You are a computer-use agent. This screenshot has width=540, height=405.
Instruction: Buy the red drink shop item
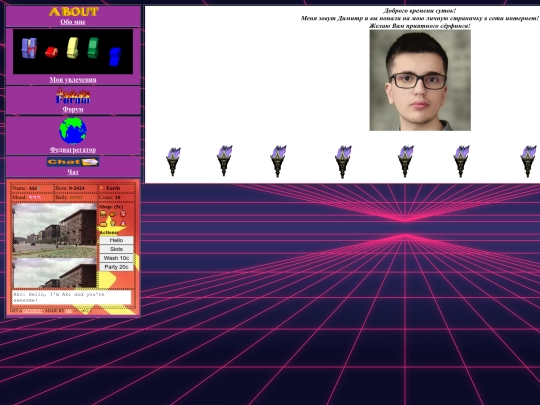(123, 214)
